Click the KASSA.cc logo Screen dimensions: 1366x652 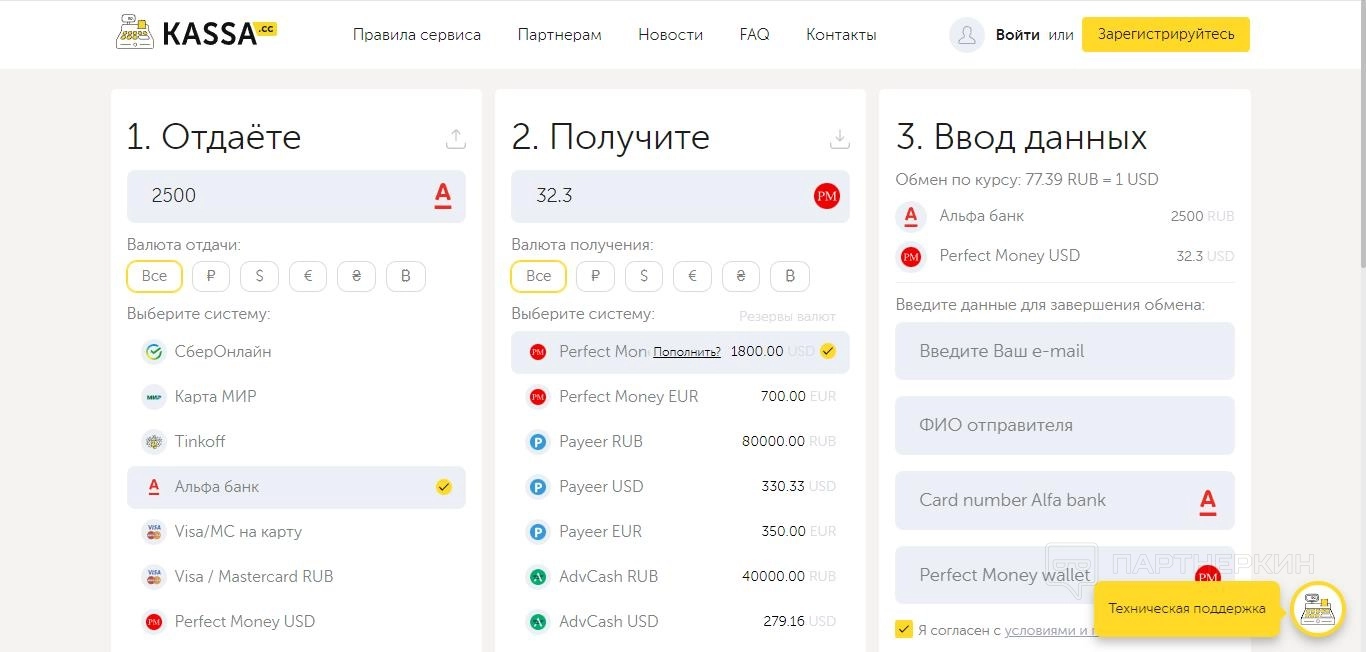(196, 33)
